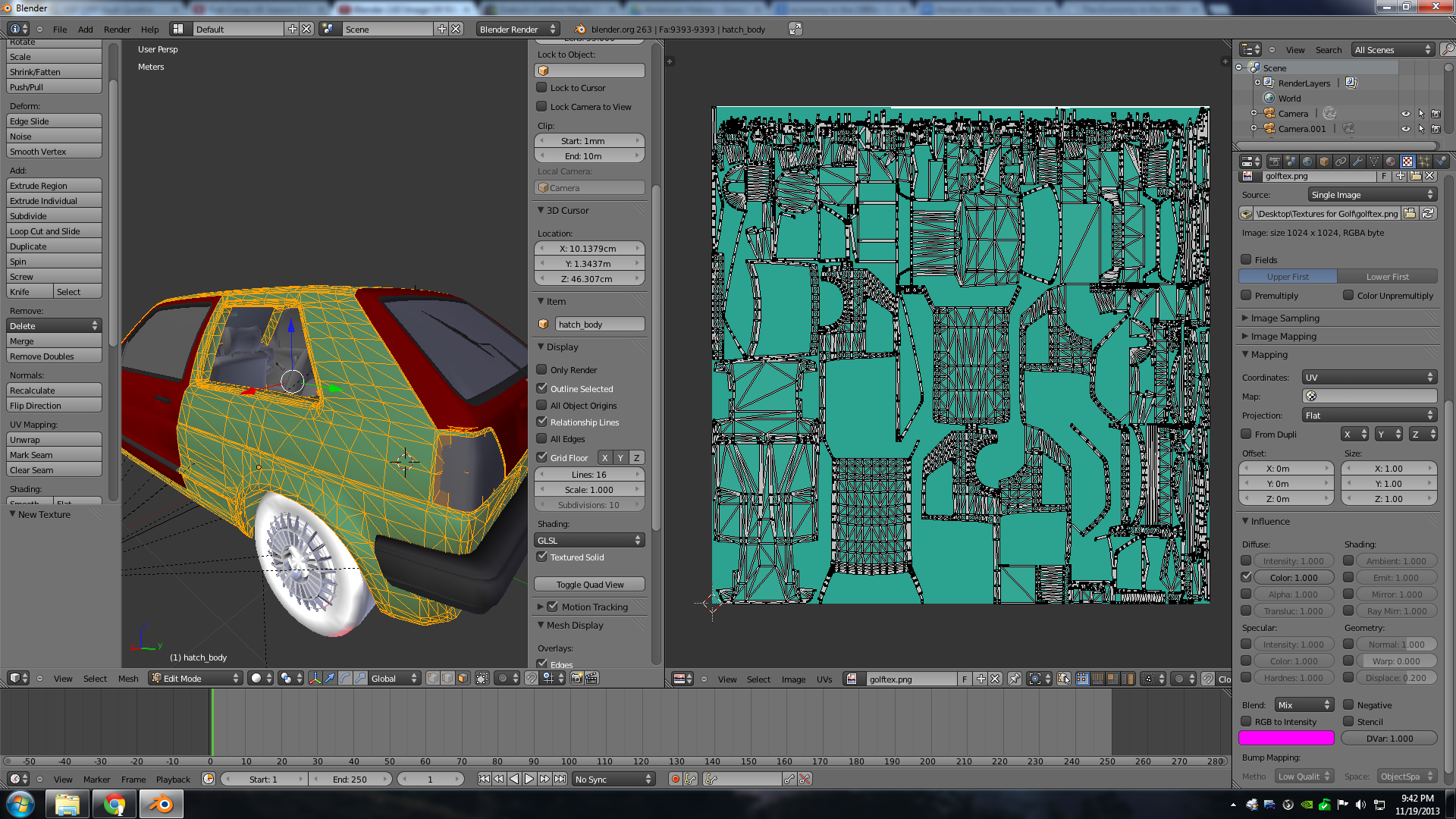Uncheck Relationship Lines
Screen dimensions: 1456x819
541,422
